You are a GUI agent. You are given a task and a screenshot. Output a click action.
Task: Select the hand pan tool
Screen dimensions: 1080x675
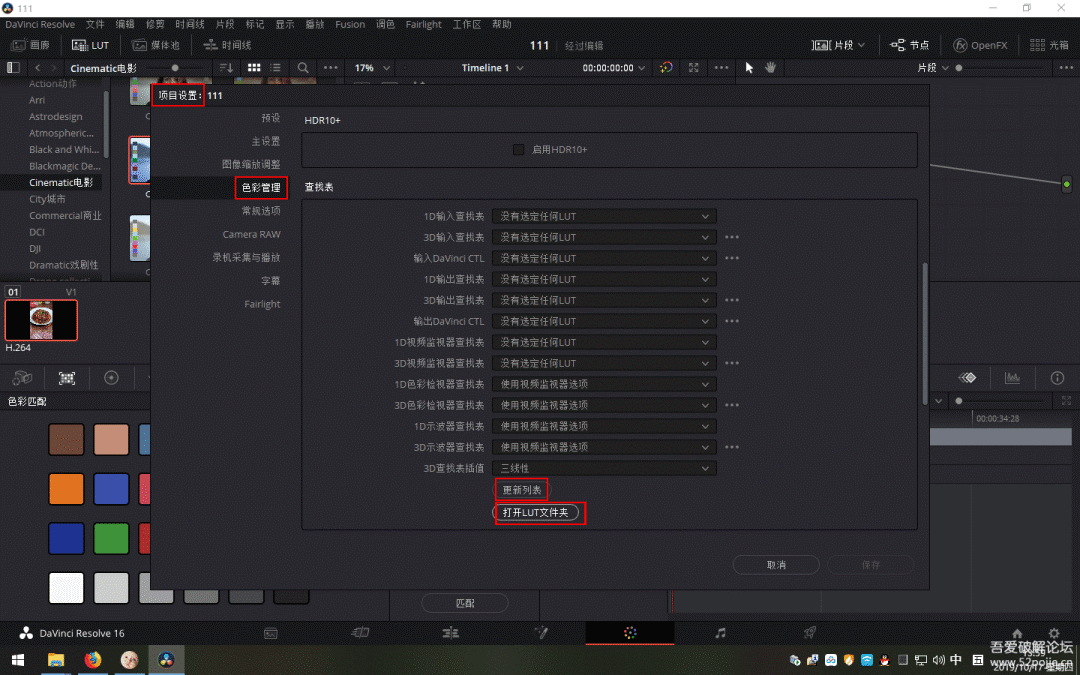point(771,68)
